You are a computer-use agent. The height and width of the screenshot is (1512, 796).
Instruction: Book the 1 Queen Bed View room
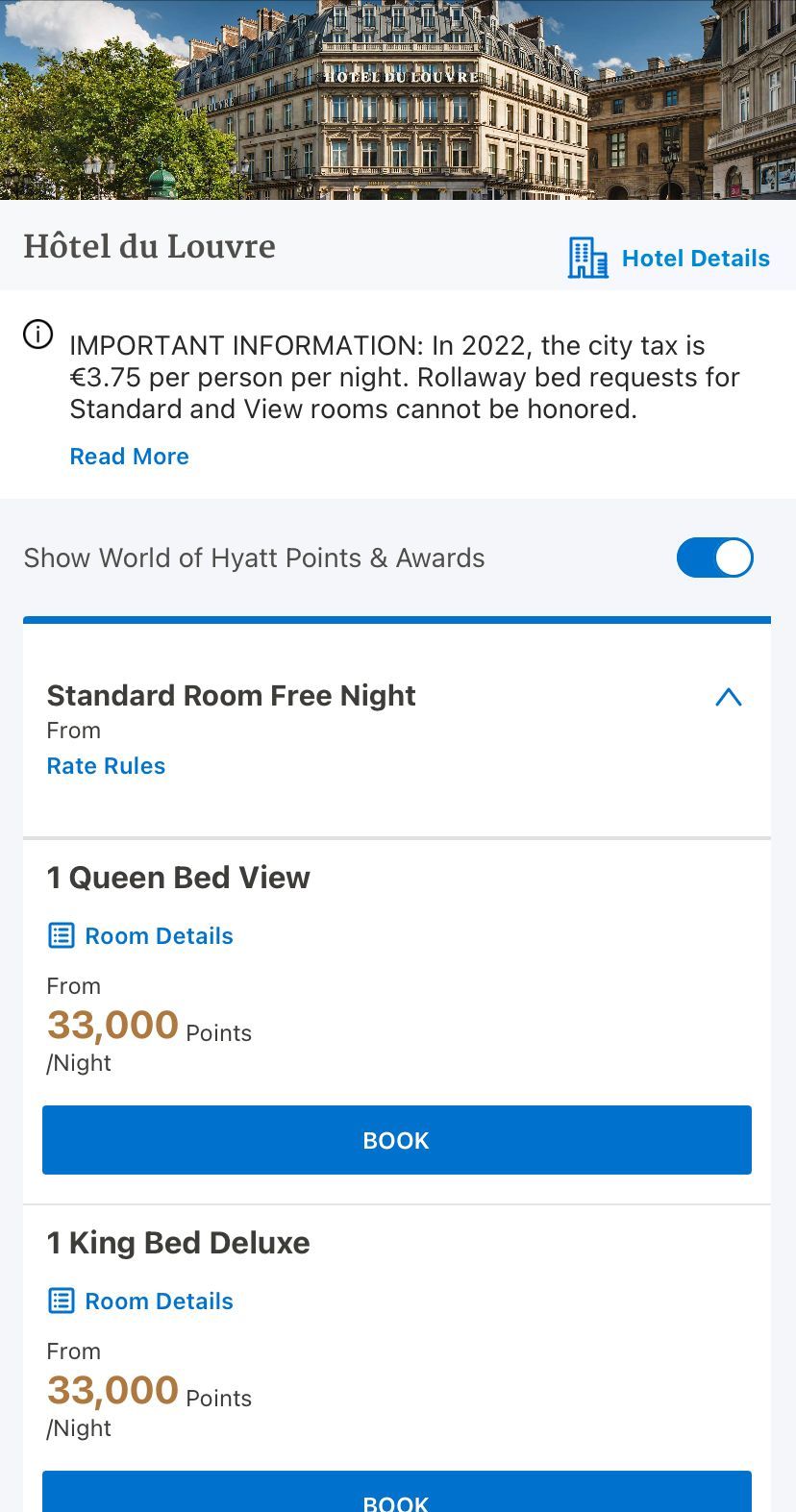397,1140
